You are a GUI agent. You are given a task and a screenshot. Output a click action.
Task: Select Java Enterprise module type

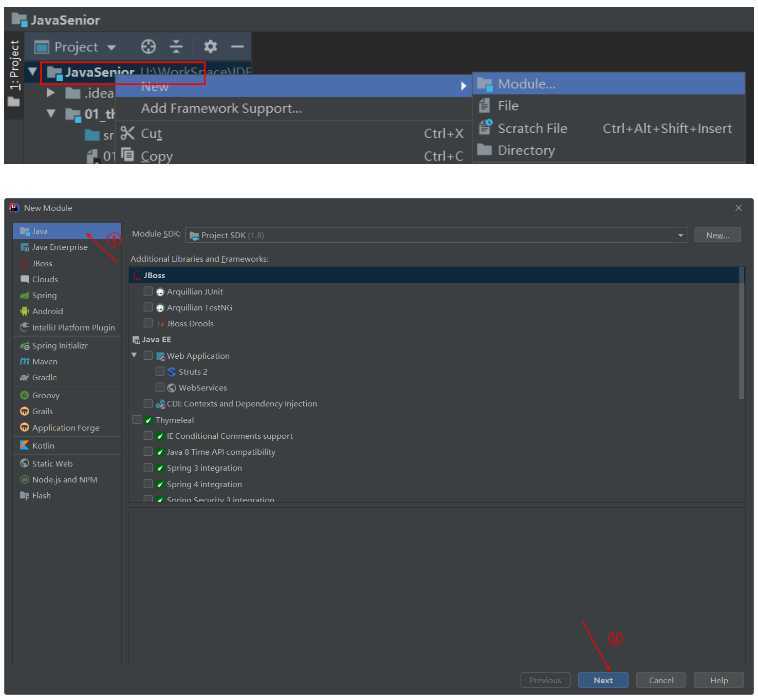pyautogui.click(x=67, y=247)
